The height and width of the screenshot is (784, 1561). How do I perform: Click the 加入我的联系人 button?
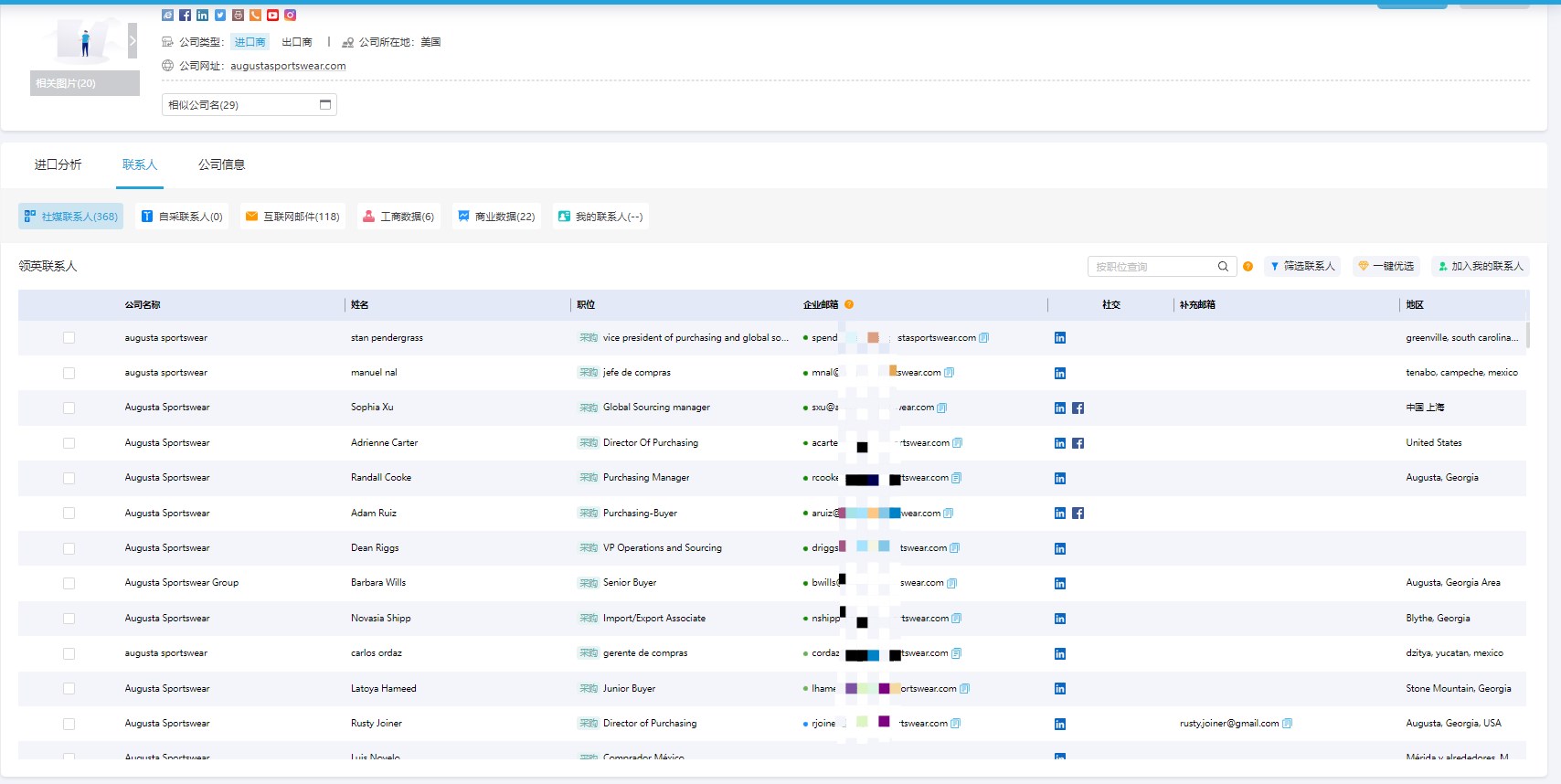[x=1481, y=266]
